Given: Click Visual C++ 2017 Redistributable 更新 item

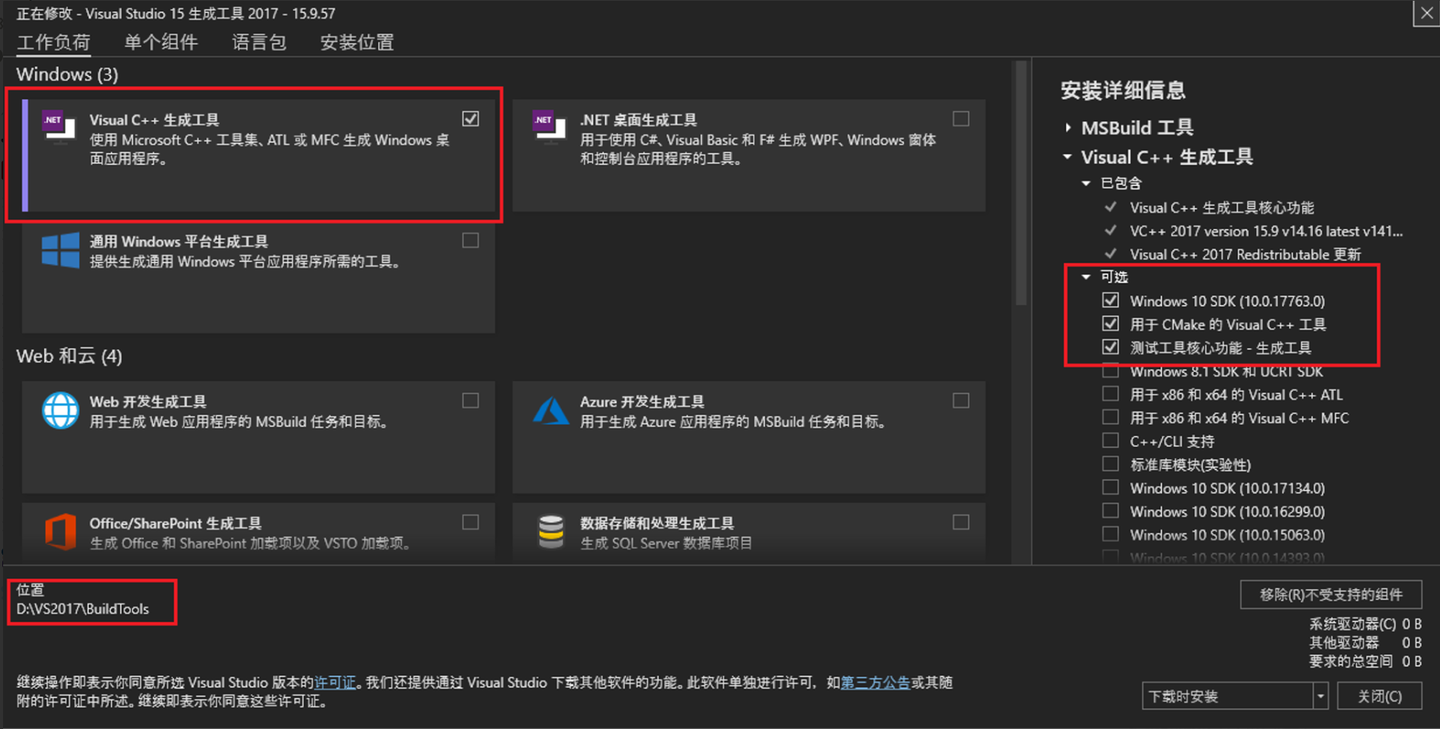Looking at the screenshot, I should (1245, 254).
